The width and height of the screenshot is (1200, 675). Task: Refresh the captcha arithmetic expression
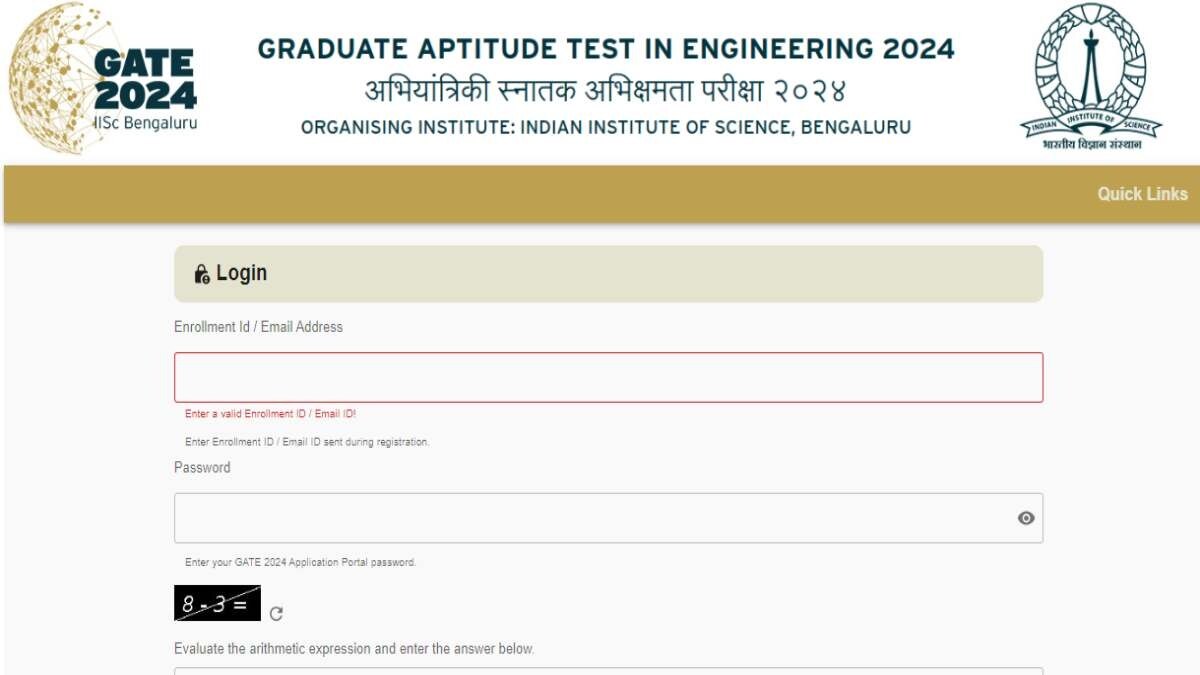tap(277, 614)
